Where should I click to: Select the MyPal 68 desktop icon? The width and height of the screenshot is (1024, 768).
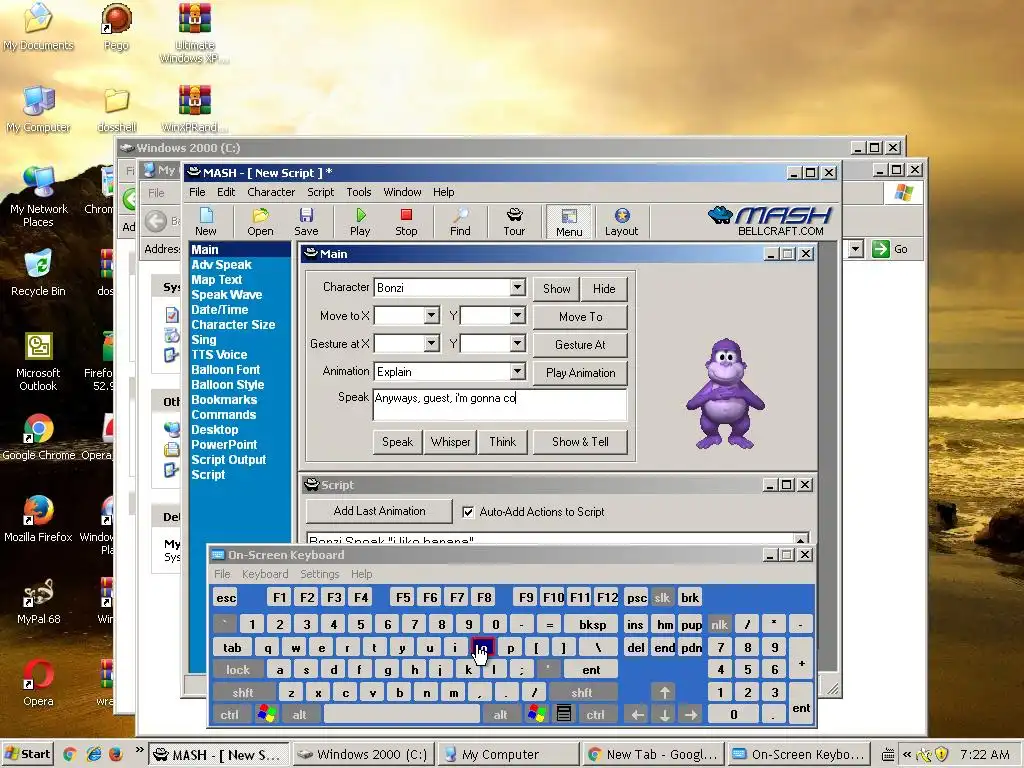tap(38, 601)
